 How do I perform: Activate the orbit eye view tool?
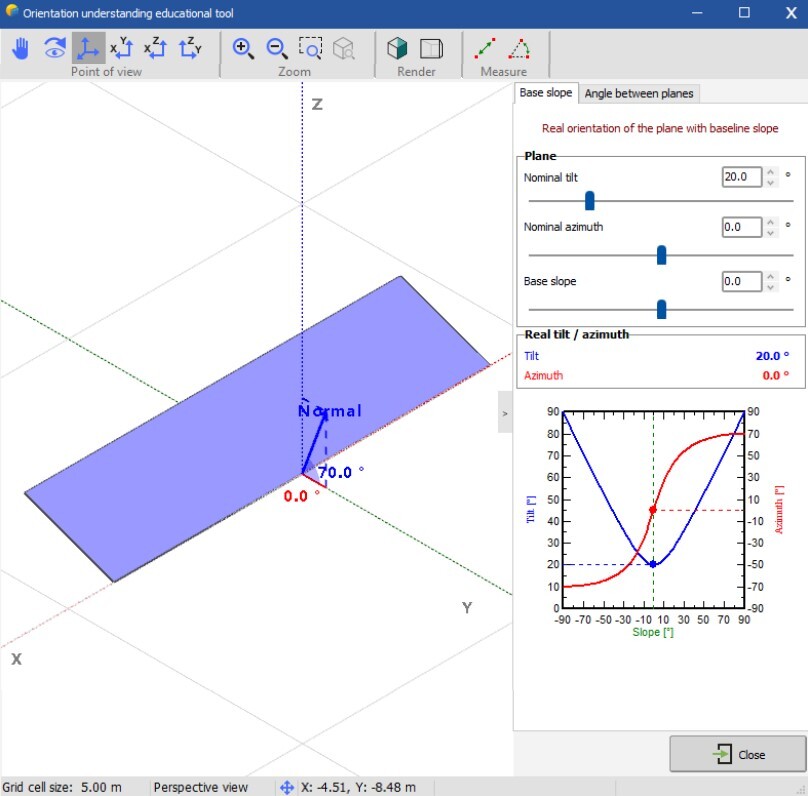(54, 48)
